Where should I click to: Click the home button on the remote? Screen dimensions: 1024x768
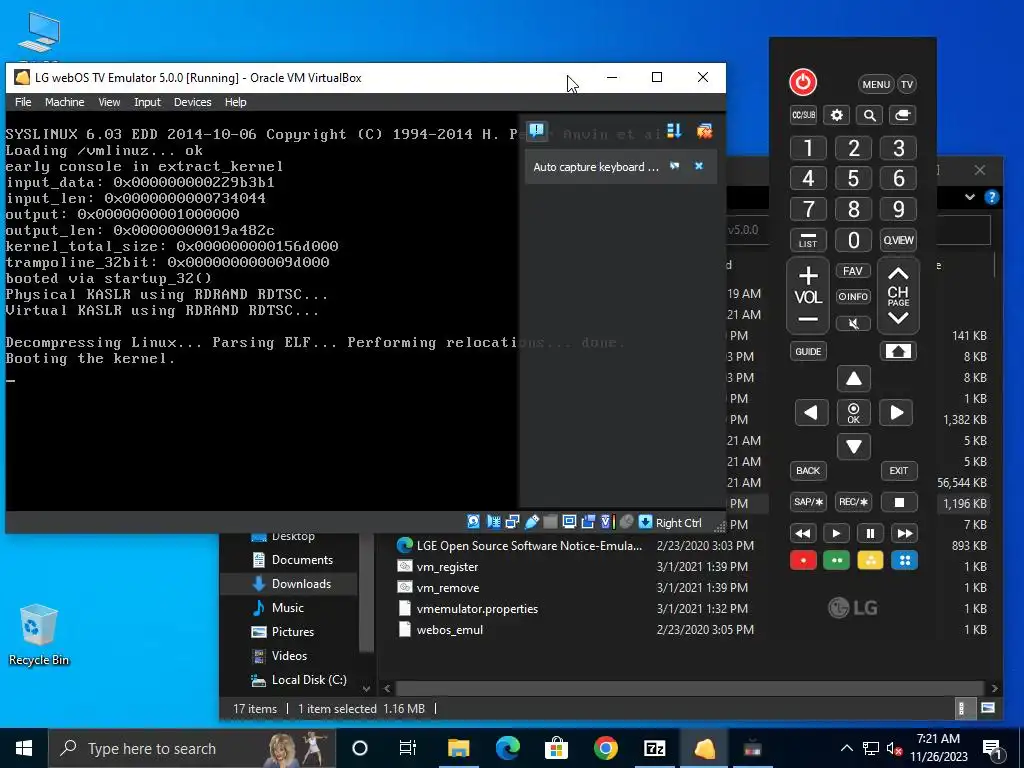[x=898, y=351]
